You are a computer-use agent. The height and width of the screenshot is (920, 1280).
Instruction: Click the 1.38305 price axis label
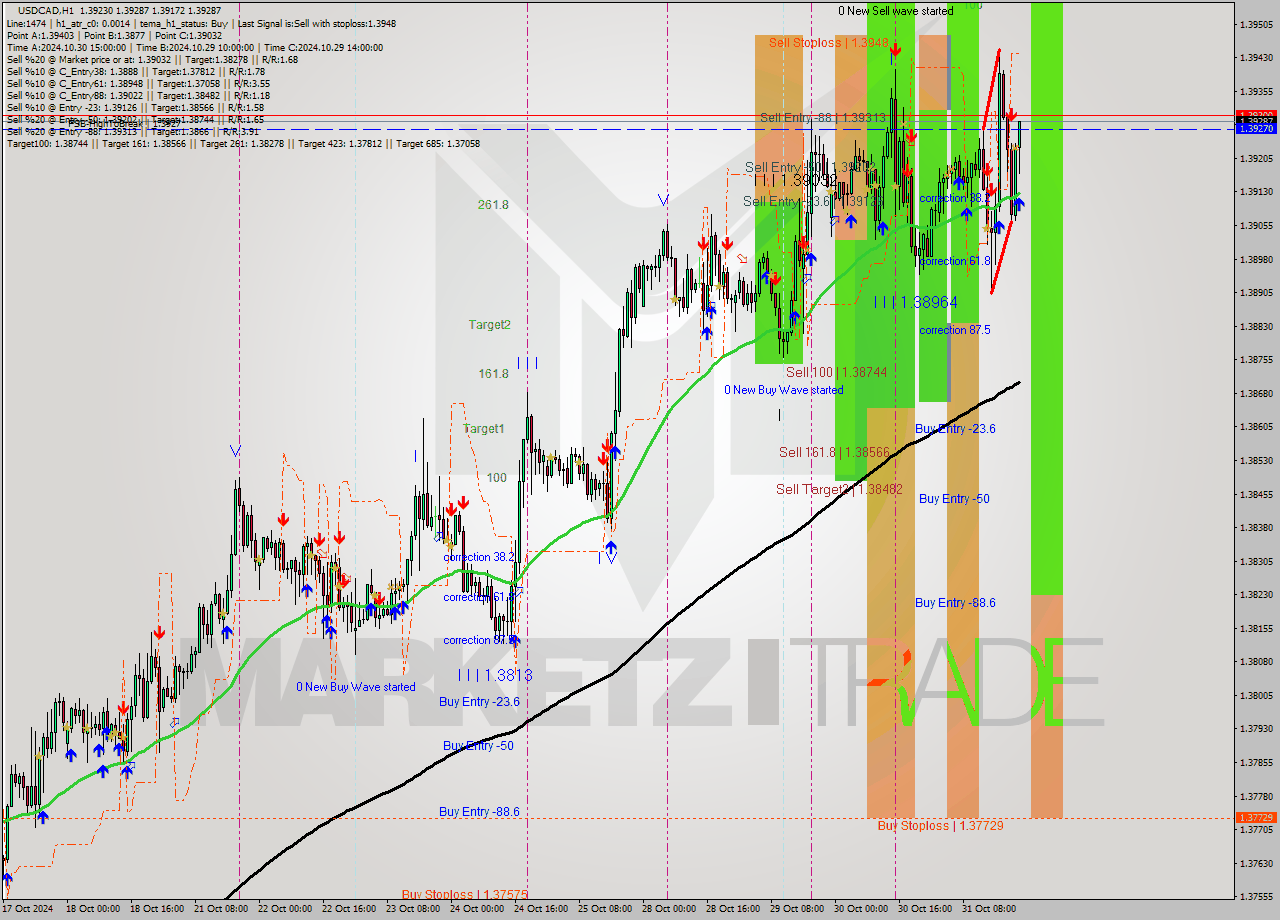pos(1255,561)
